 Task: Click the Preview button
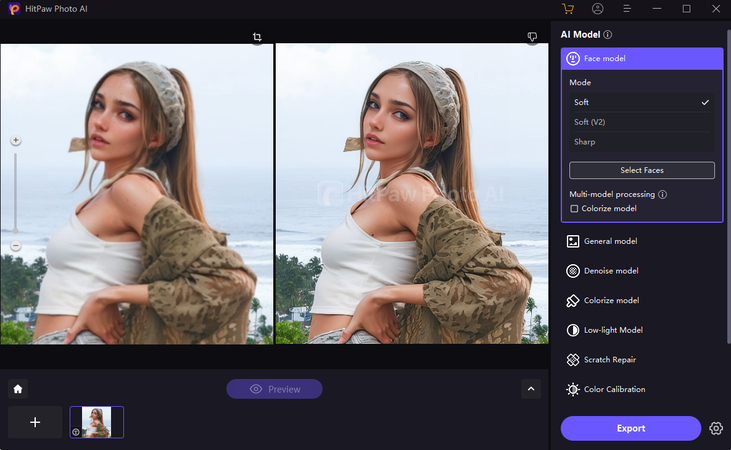click(x=274, y=389)
